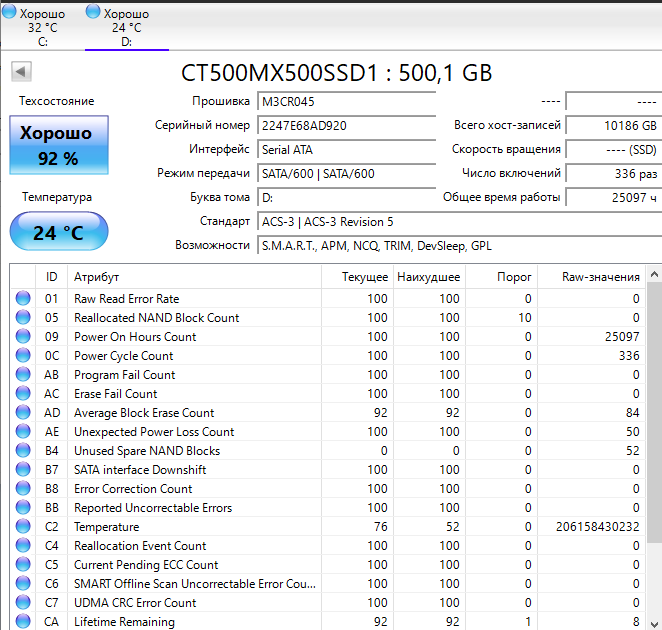
Task: Click the ID column header
Action: point(52,277)
